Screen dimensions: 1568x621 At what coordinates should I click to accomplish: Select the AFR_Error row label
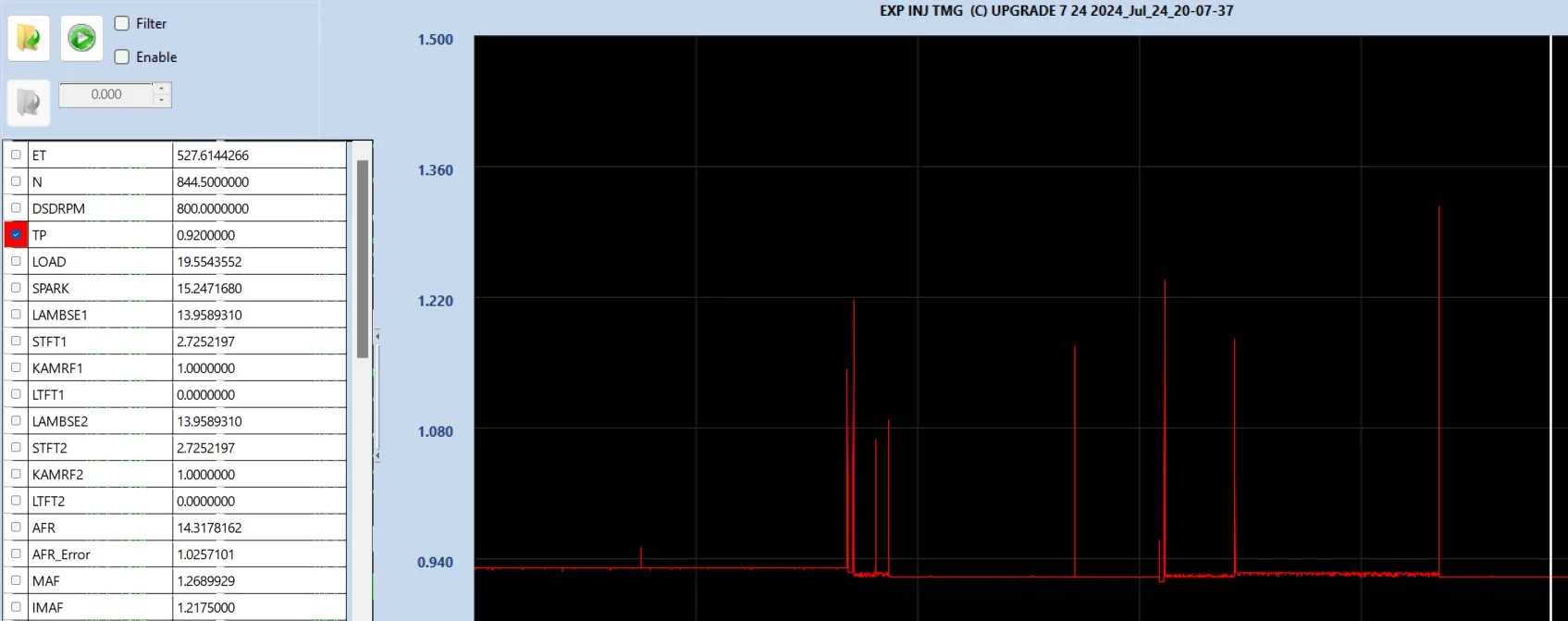[61, 554]
